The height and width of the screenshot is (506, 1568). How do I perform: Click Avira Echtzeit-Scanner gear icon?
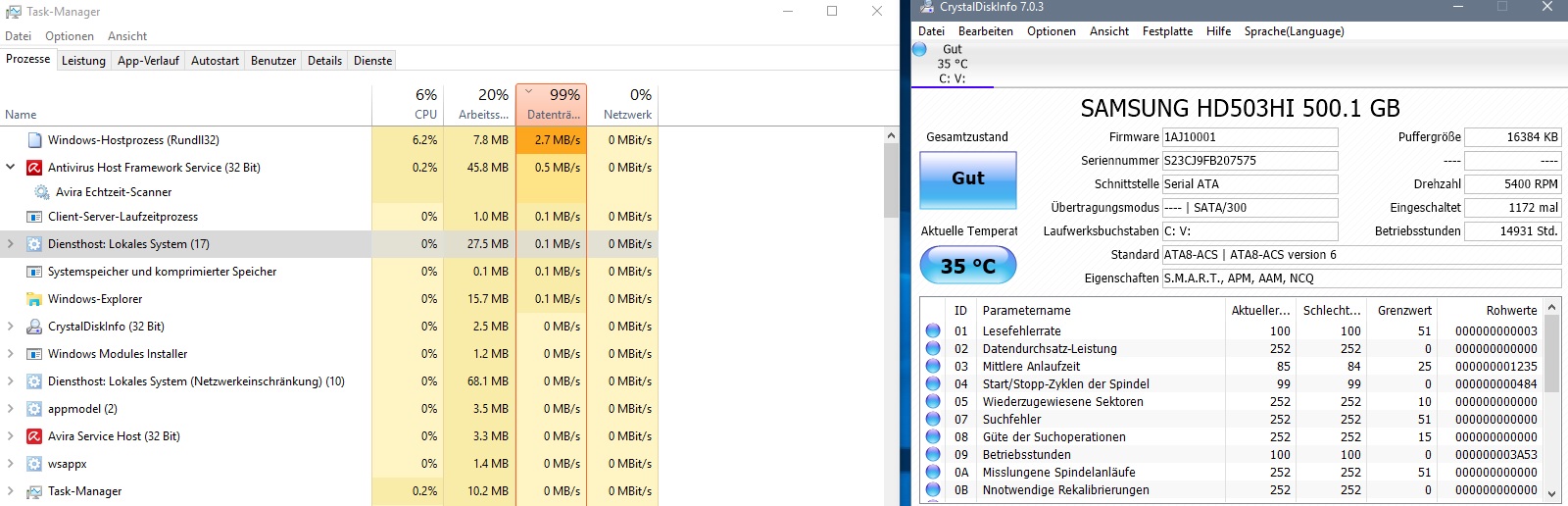[x=42, y=192]
